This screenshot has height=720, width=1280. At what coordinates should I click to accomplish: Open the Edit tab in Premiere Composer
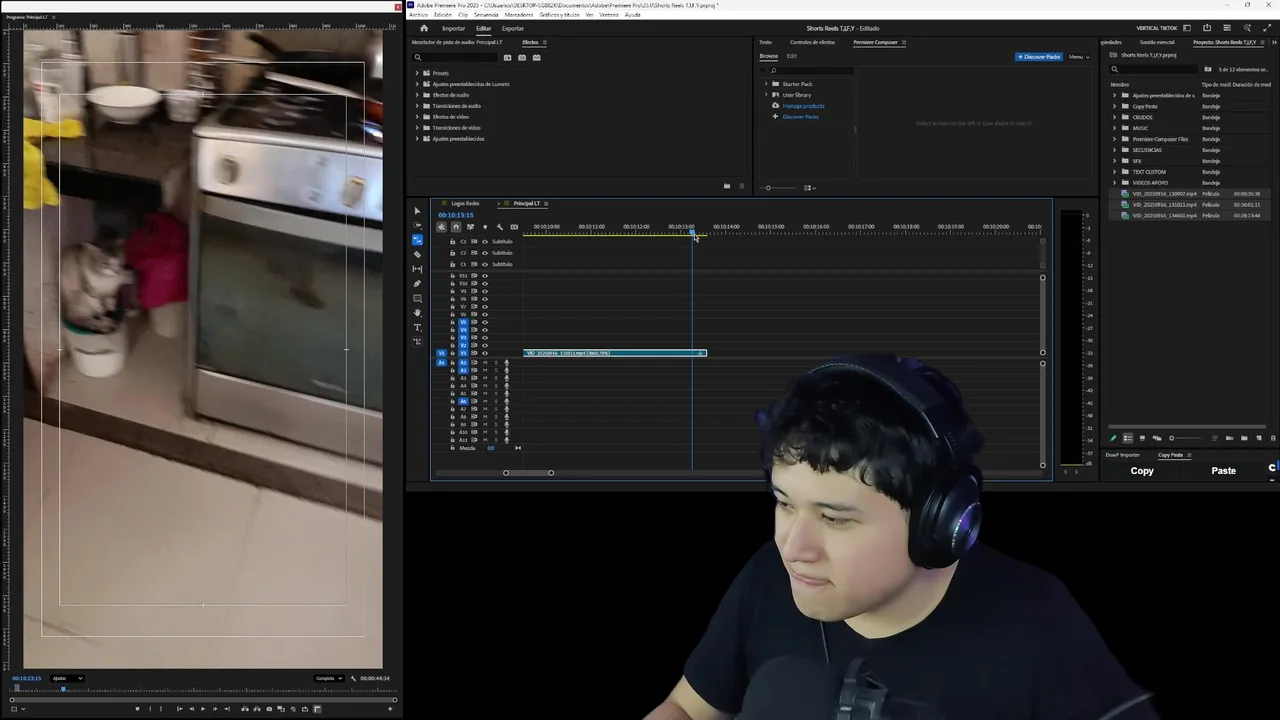(x=792, y=56)
